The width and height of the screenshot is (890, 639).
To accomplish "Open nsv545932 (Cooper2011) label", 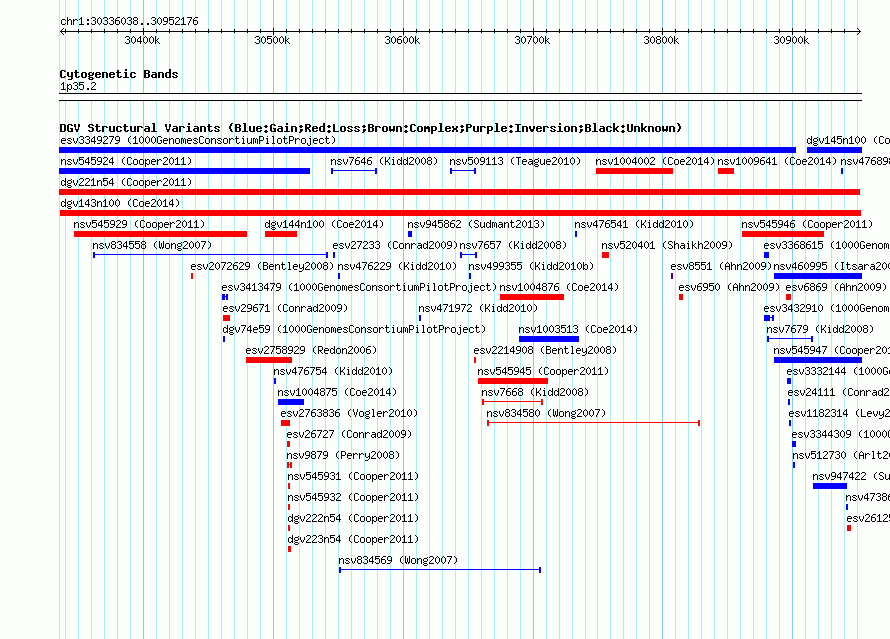I will coord(353,497).
